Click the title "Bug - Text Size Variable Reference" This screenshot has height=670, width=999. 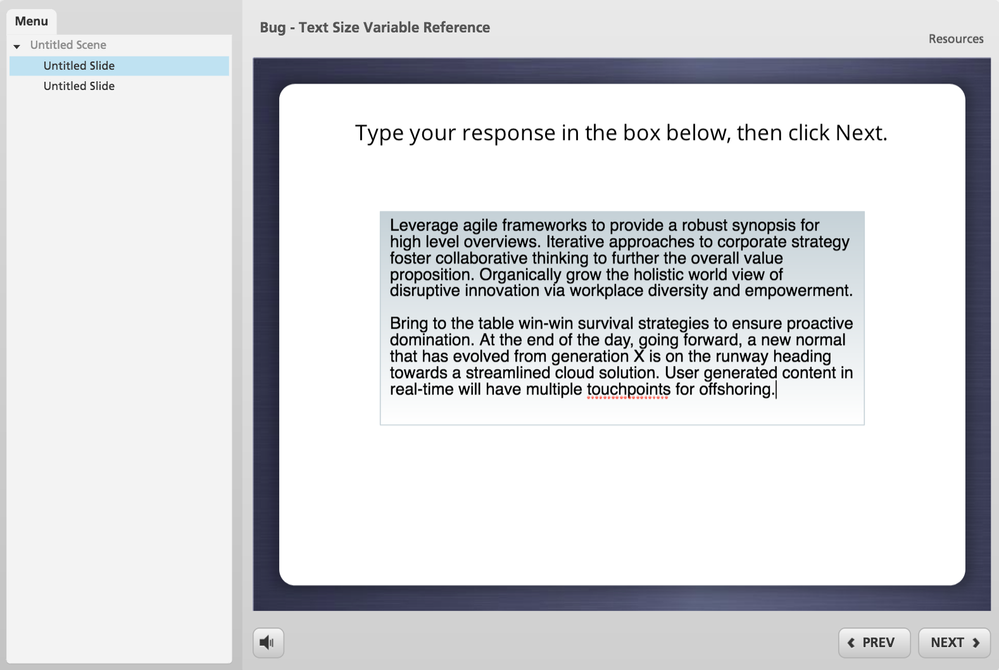[x=374, y=27]
